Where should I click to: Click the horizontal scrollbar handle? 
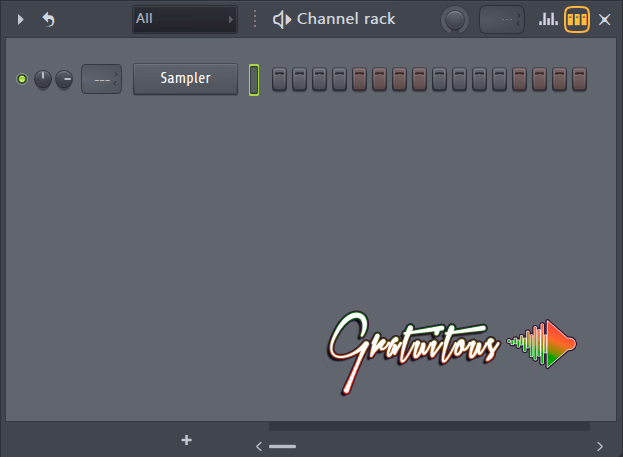pyautogui.click(x=282, y=446)
